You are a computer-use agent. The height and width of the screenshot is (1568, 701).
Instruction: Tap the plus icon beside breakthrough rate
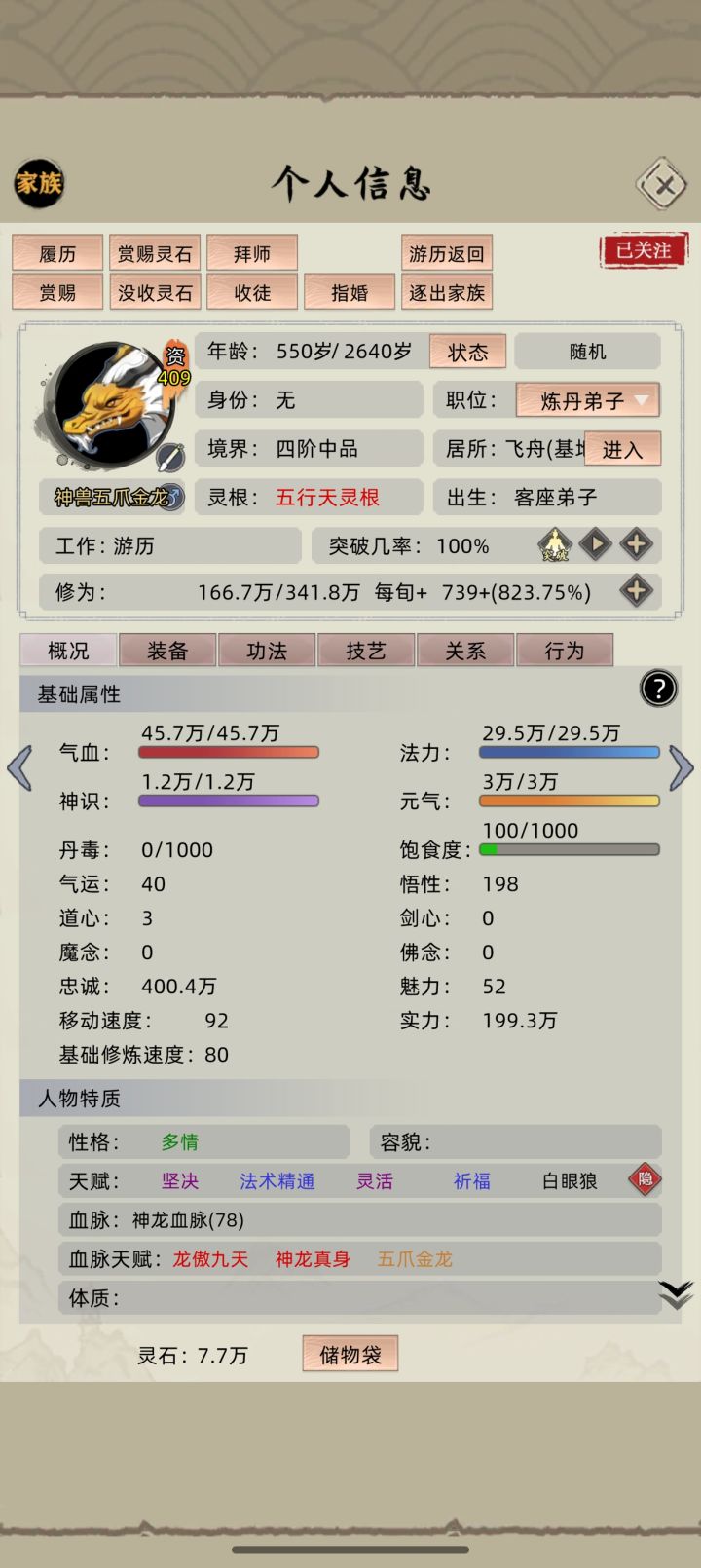tap(636, 544)
